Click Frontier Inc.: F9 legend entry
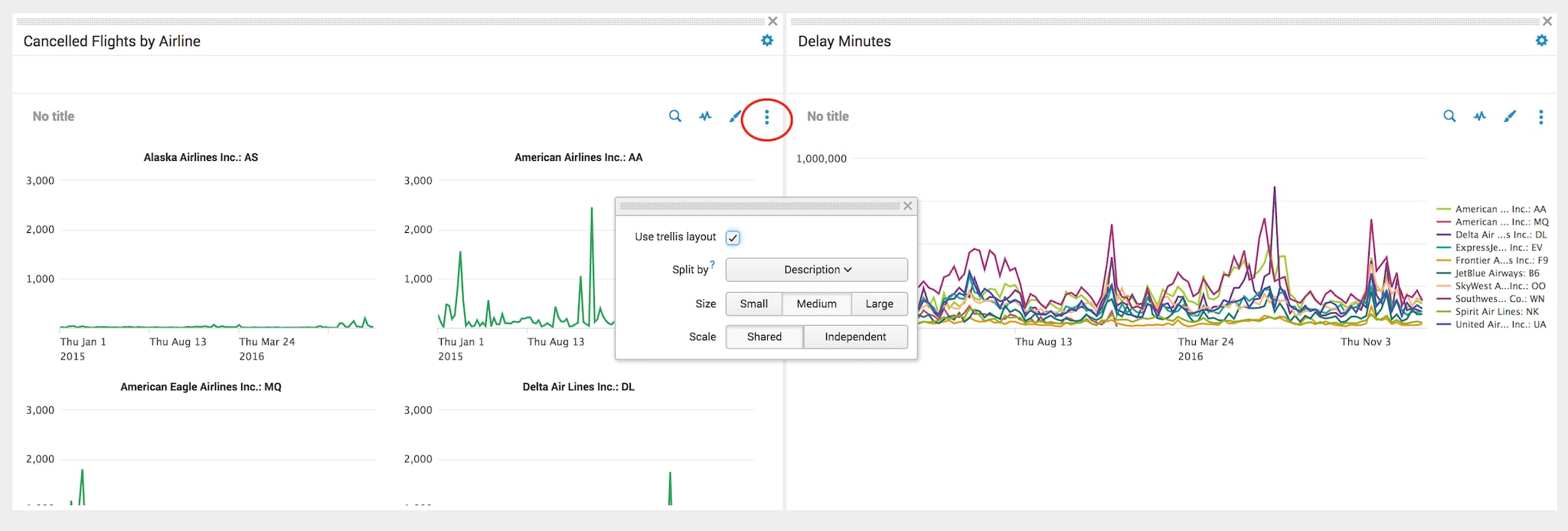 coord(1492,261)
